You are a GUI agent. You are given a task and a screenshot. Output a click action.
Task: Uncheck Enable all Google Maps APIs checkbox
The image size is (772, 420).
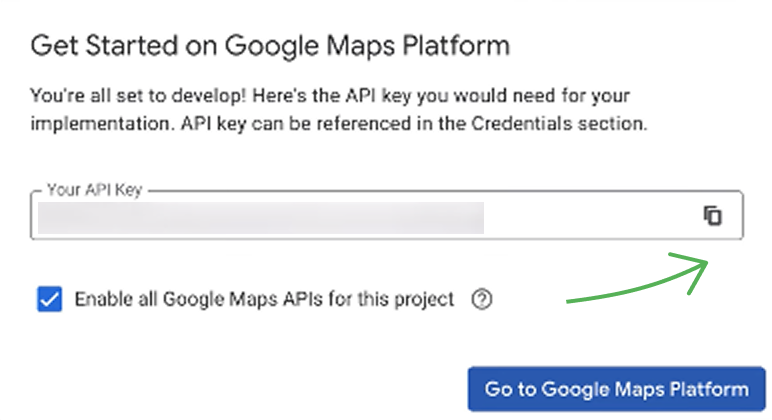(49, 299)
